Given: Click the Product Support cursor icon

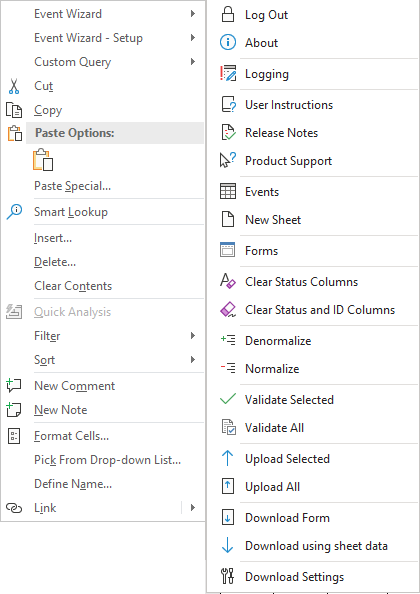Looking at the screenshot, I should point(228,160).
